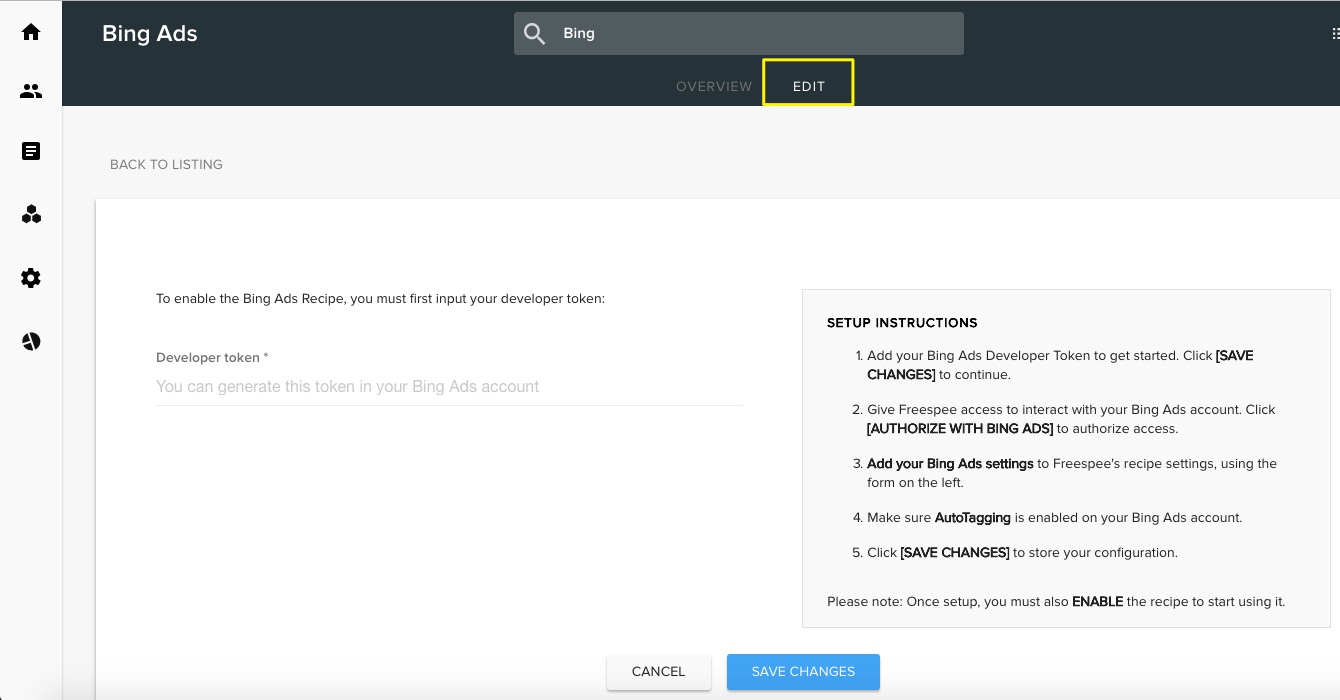Open the document list icon in sidebar
This screenshot has width=1340, height=700.
(31, 151)
